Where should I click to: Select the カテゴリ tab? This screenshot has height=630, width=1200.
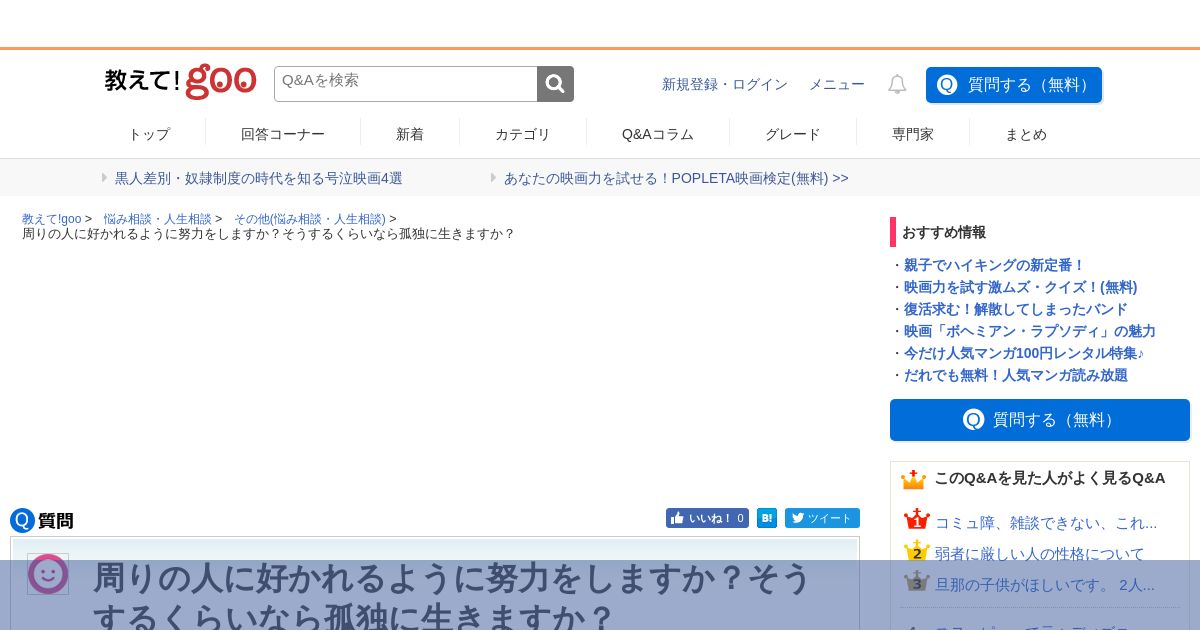[x=523, y=134]
